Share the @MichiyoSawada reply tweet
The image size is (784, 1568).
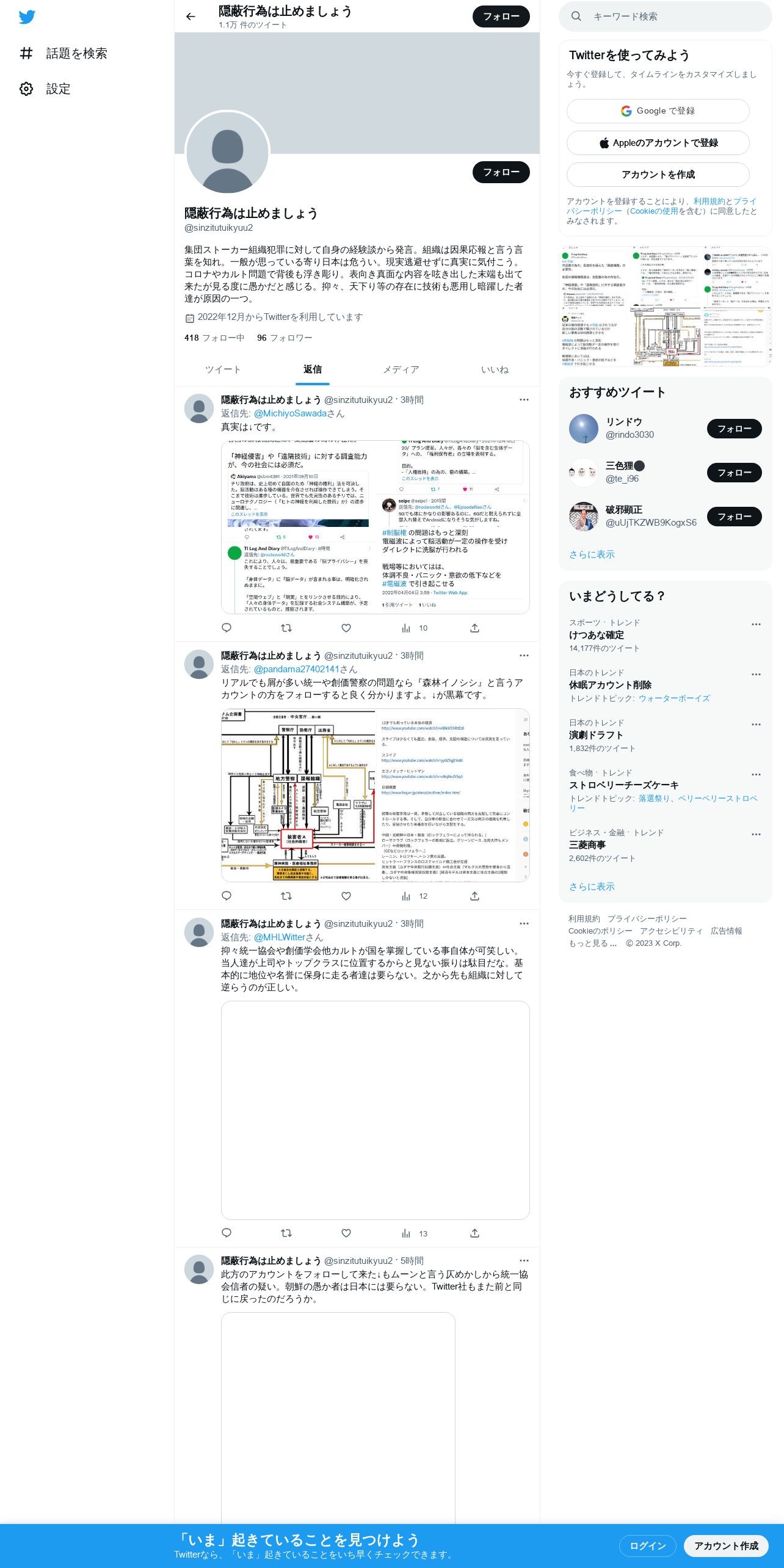coord(474,628)
